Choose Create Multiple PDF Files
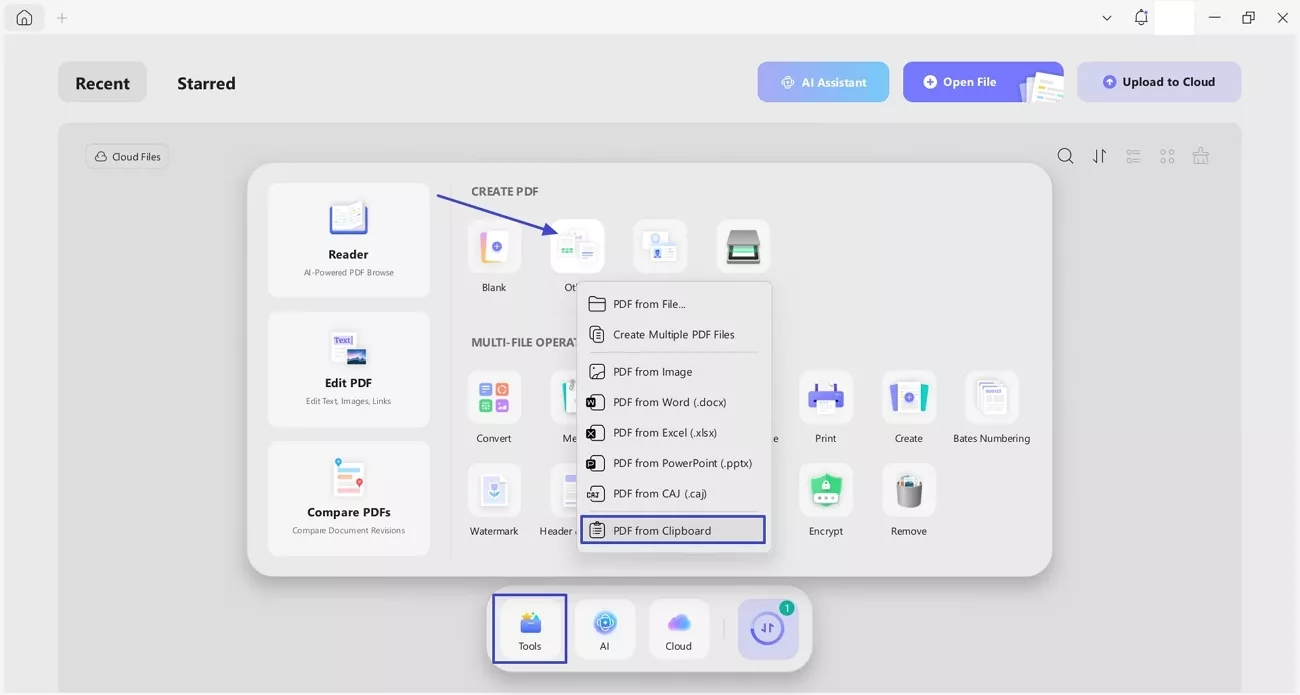The width and height of the screenshot is (1300, 695). point(673,335)
